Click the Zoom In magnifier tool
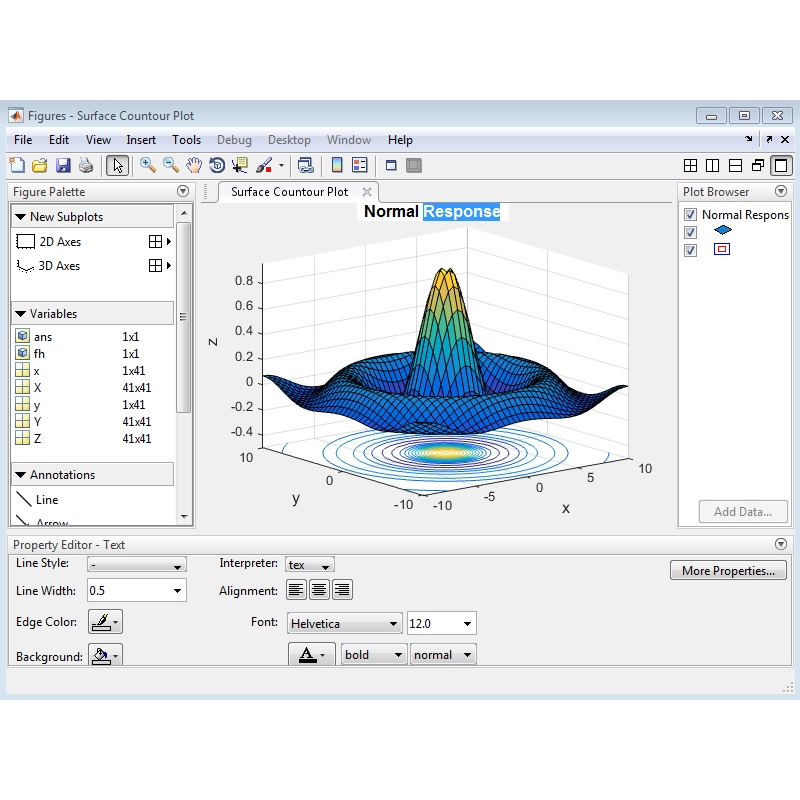The image size is (800, 800). point(148,166)
